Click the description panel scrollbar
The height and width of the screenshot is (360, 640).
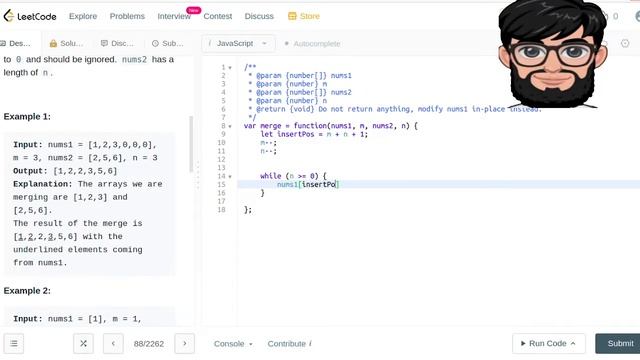(x=191, y=144)
